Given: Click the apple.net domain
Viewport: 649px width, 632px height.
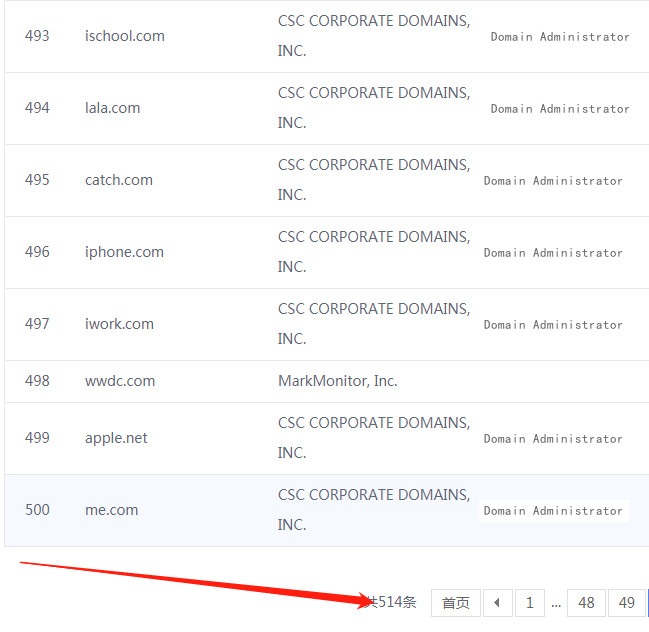Looking at the screenshot, I should pos(116,438).
